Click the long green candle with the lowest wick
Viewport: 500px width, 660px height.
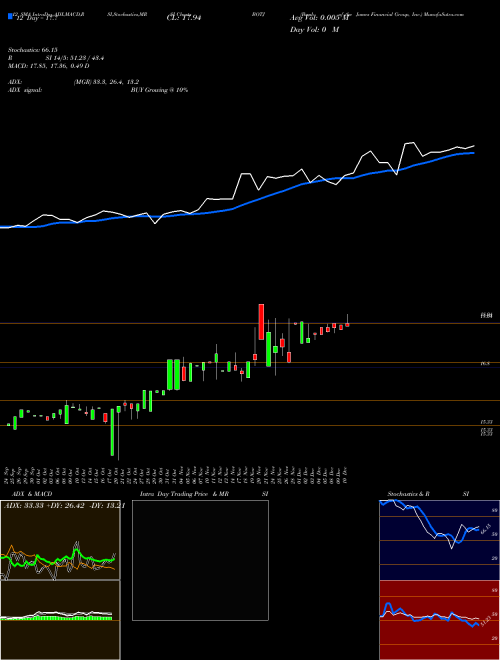[x=112, y=432]
